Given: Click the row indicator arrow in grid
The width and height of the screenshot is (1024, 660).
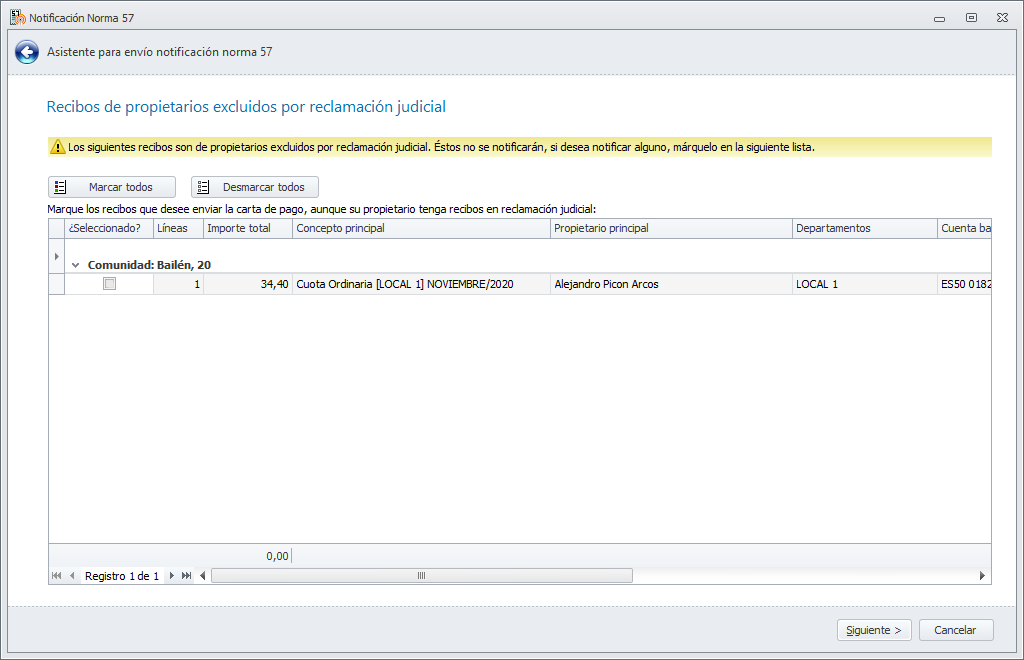Looking at the screenshot, I should (x=56, y=257).
